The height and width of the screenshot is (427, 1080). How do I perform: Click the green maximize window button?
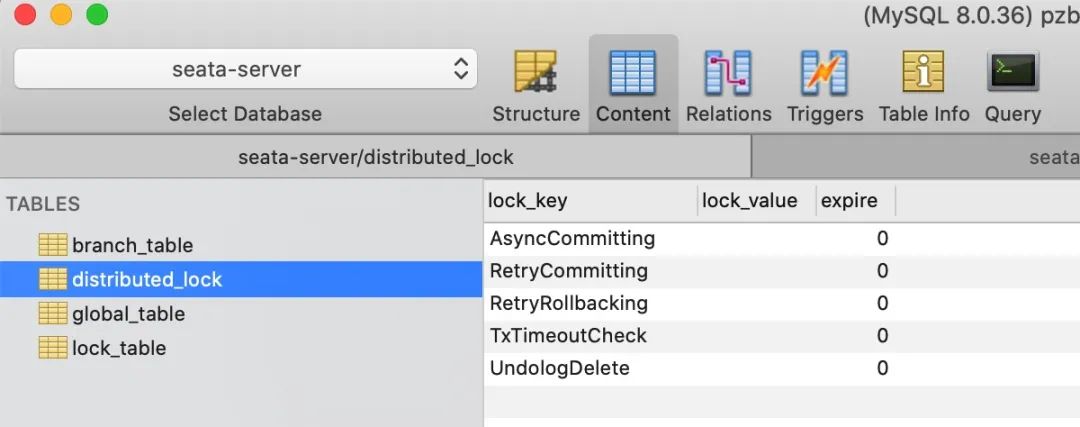tap(97, 15)
